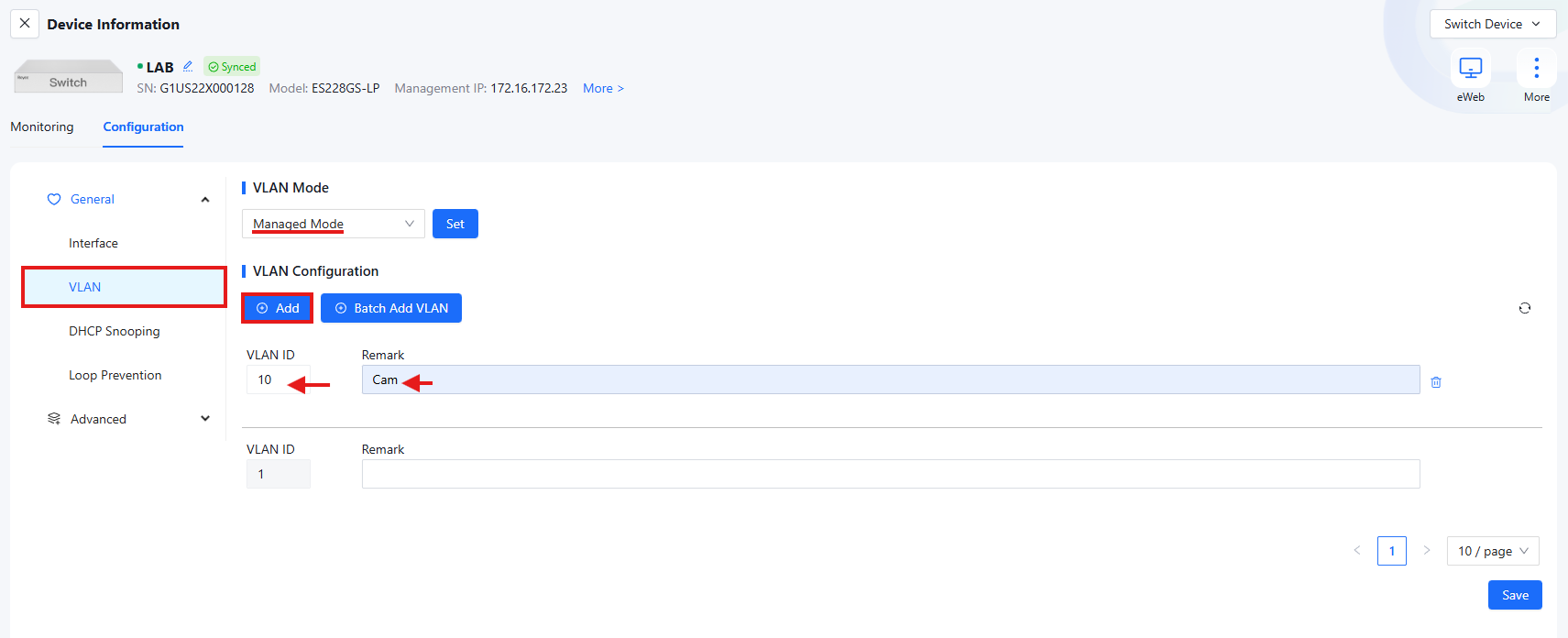Open the eWeb monitor icon

pos(1470,69)
